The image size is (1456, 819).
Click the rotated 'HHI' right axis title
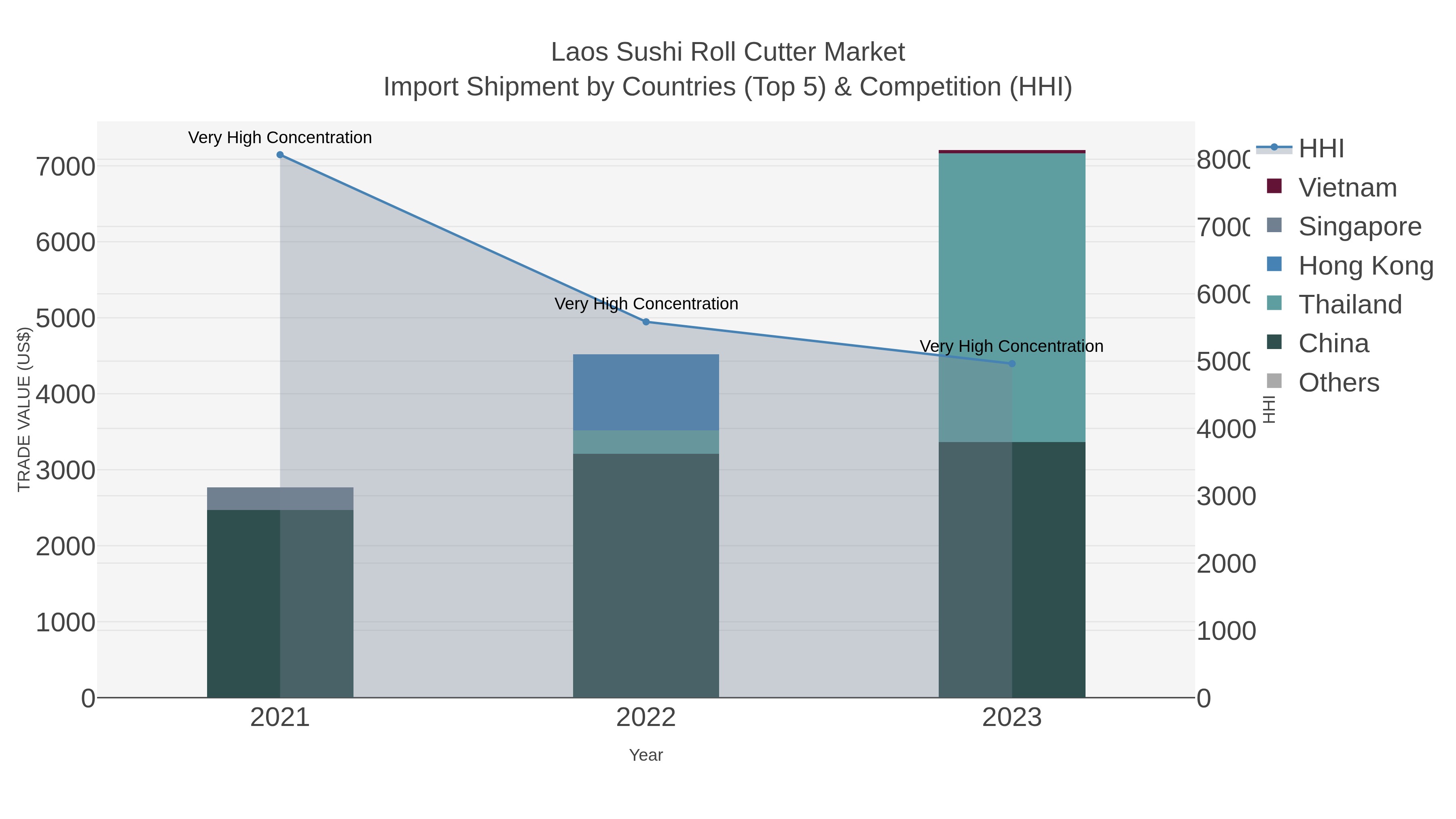click(x=1270, y=409)
